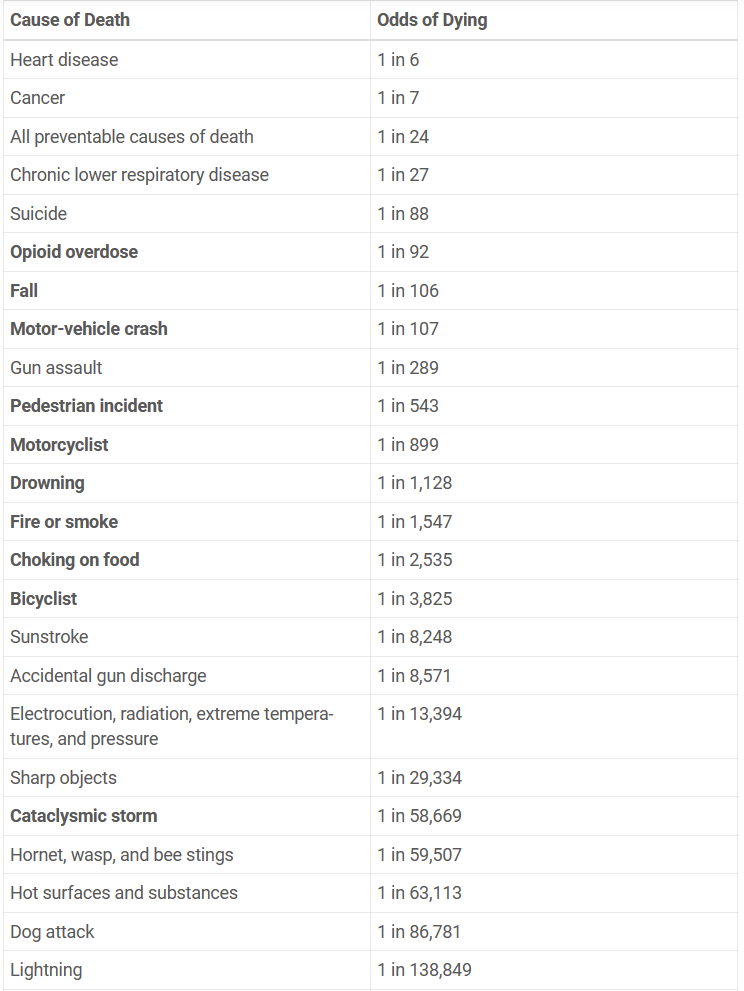This screenshot has width=744, height=991.
Task: Open the "Cataclysmic storm" bold entry
Action: [84, 816]
